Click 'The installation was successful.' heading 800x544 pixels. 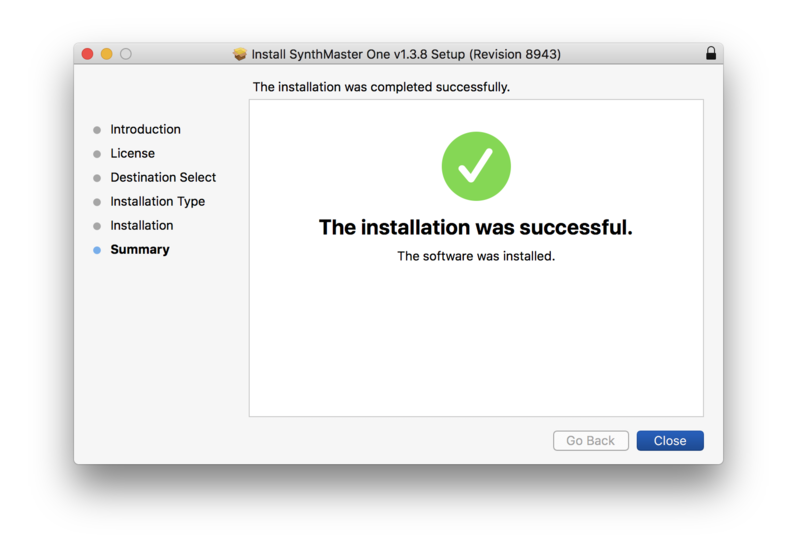coord(476,227)
